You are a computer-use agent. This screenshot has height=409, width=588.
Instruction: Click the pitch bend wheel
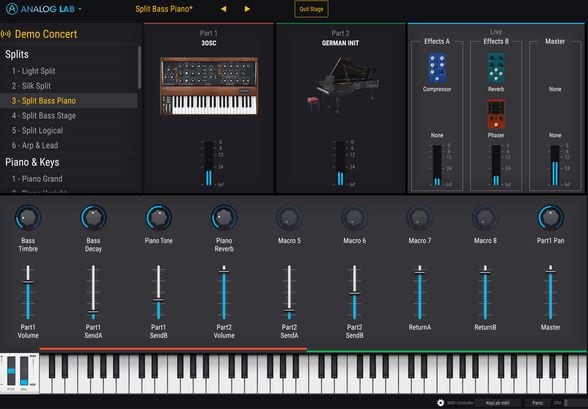[x=11, y=370]
